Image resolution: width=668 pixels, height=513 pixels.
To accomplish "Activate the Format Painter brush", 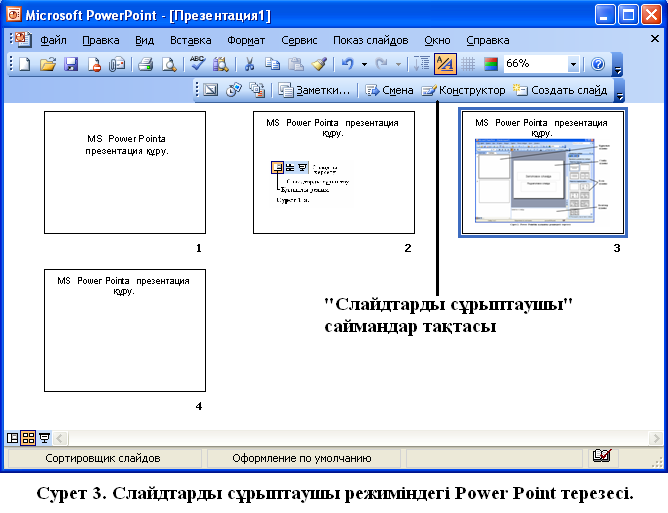I will point(319,64).
